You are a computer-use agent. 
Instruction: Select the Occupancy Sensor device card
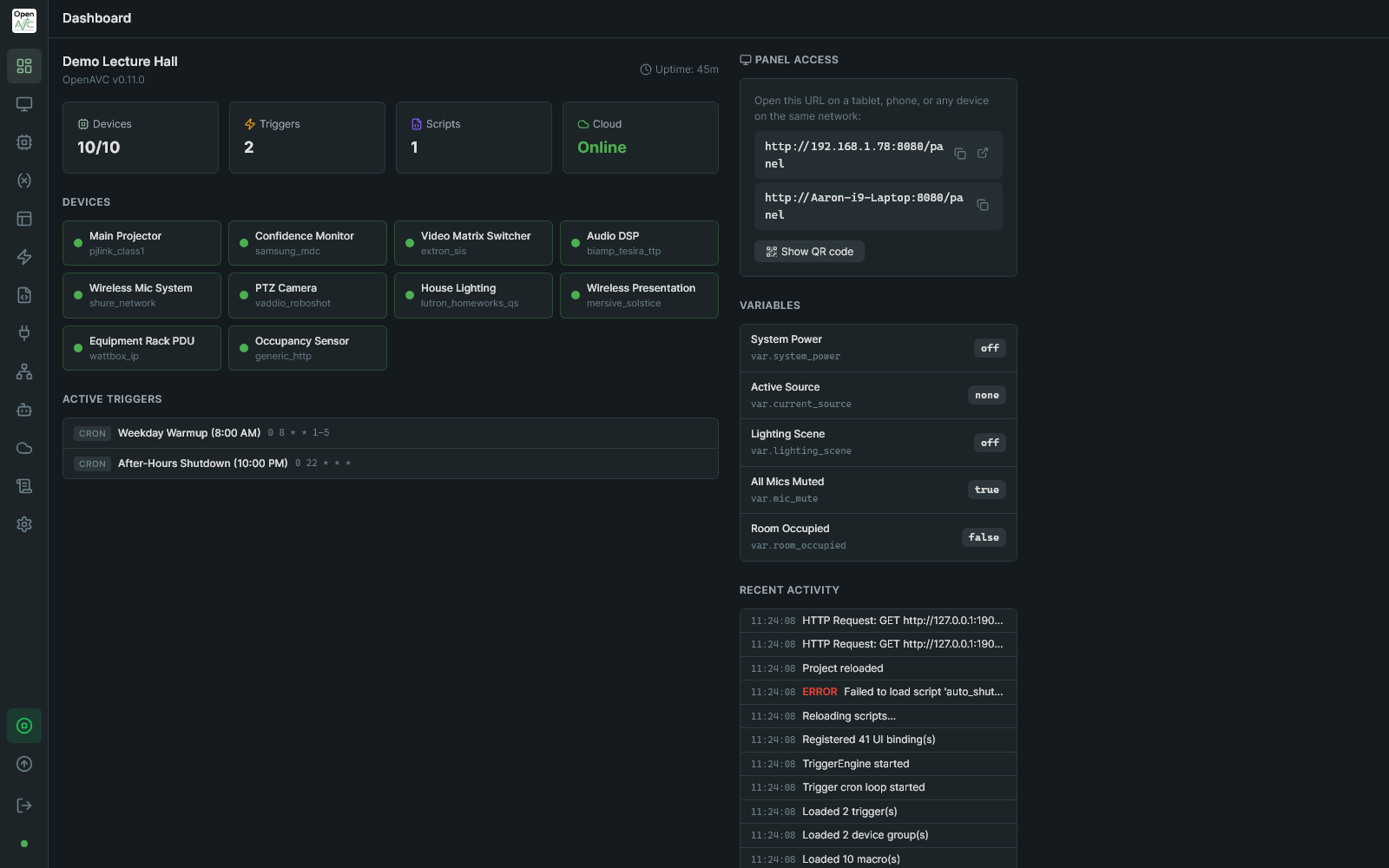[x=307, y=348]
